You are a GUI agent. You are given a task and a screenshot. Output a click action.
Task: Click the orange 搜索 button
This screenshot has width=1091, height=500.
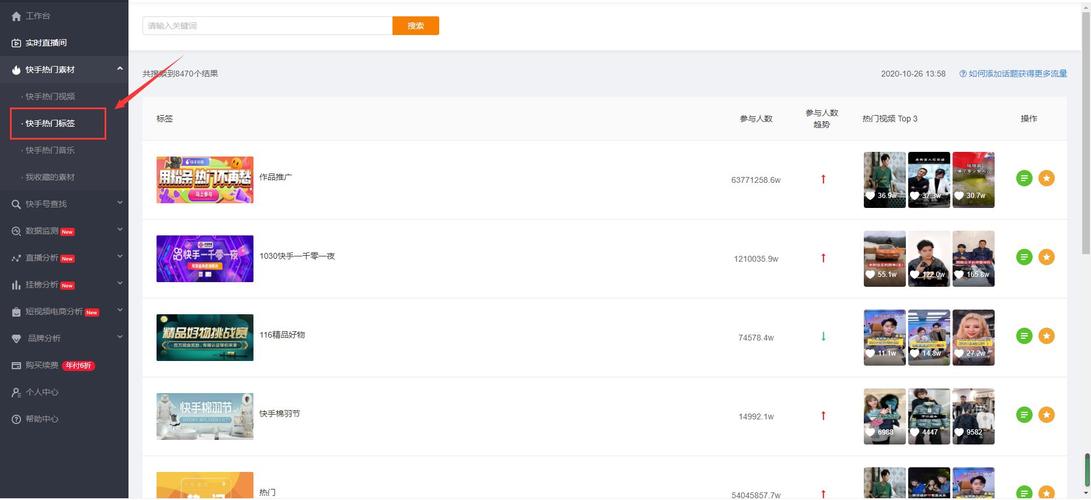tap(415, 26)
